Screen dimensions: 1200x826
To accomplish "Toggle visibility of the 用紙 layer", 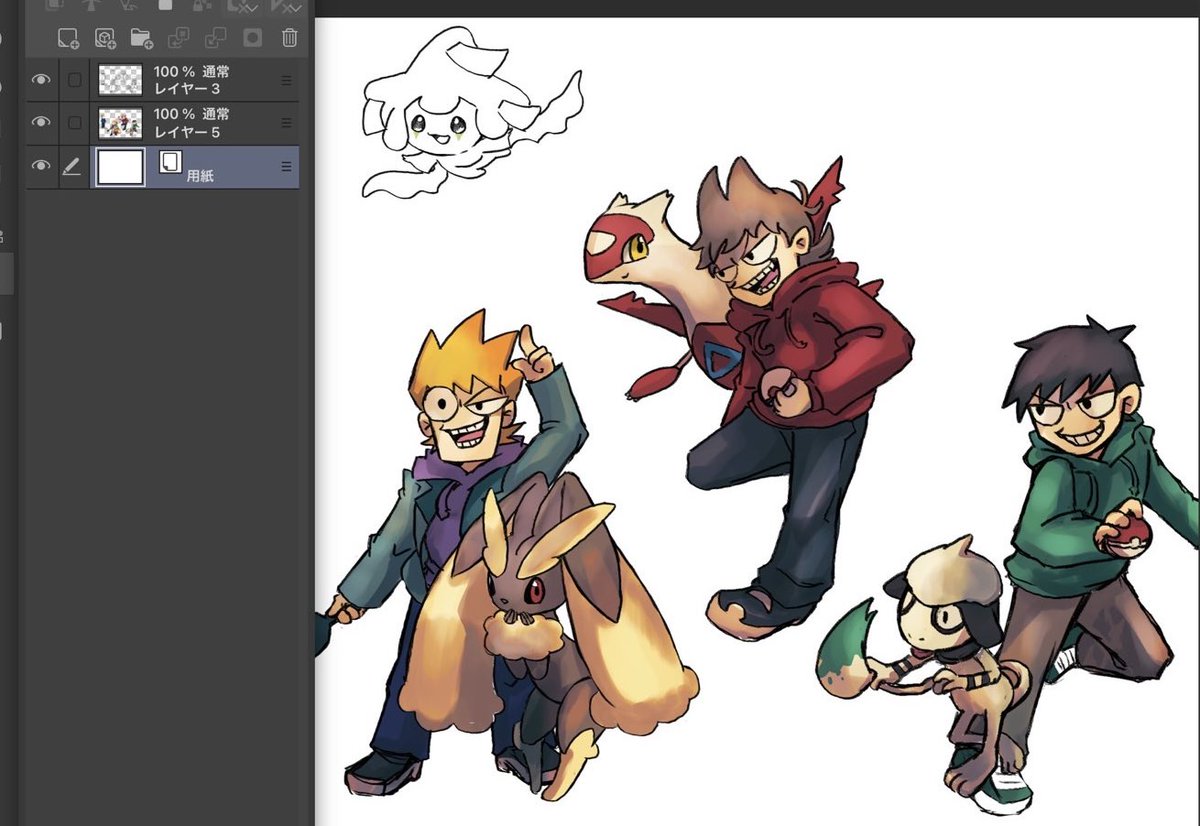I will pos(41,166).
